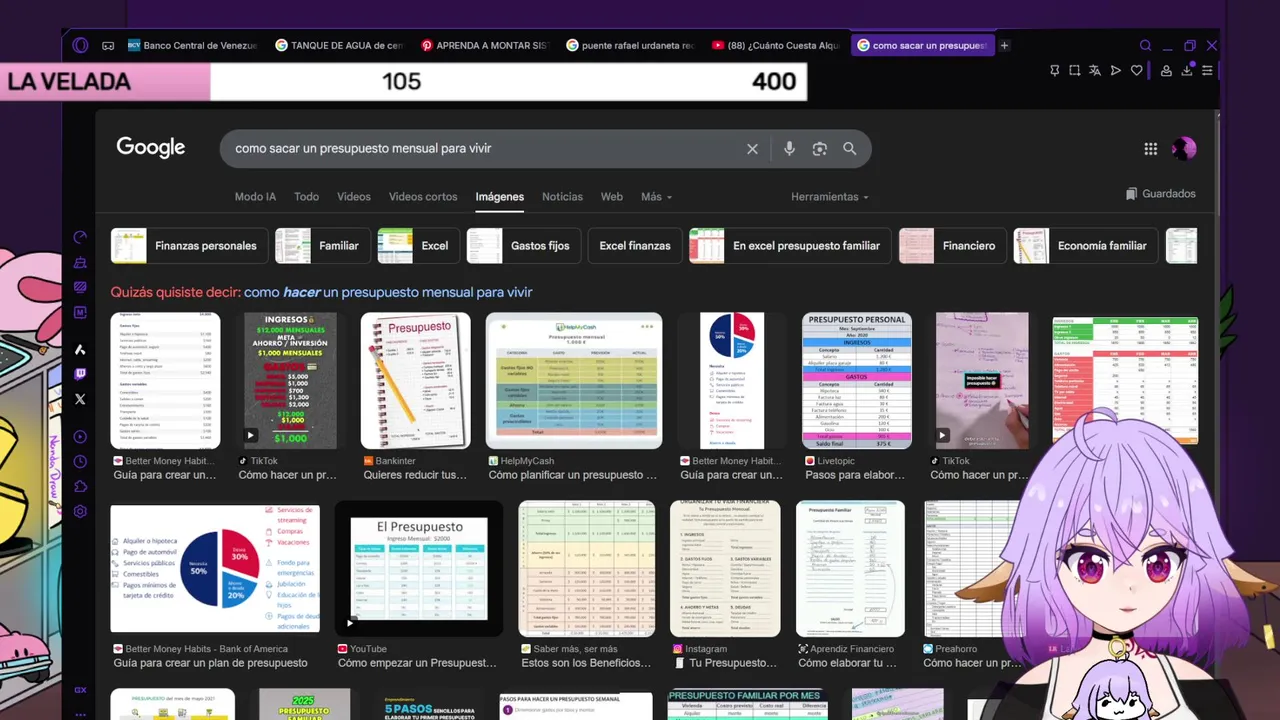
Task: Open the browser profile icon
Action: (1166, 70)
